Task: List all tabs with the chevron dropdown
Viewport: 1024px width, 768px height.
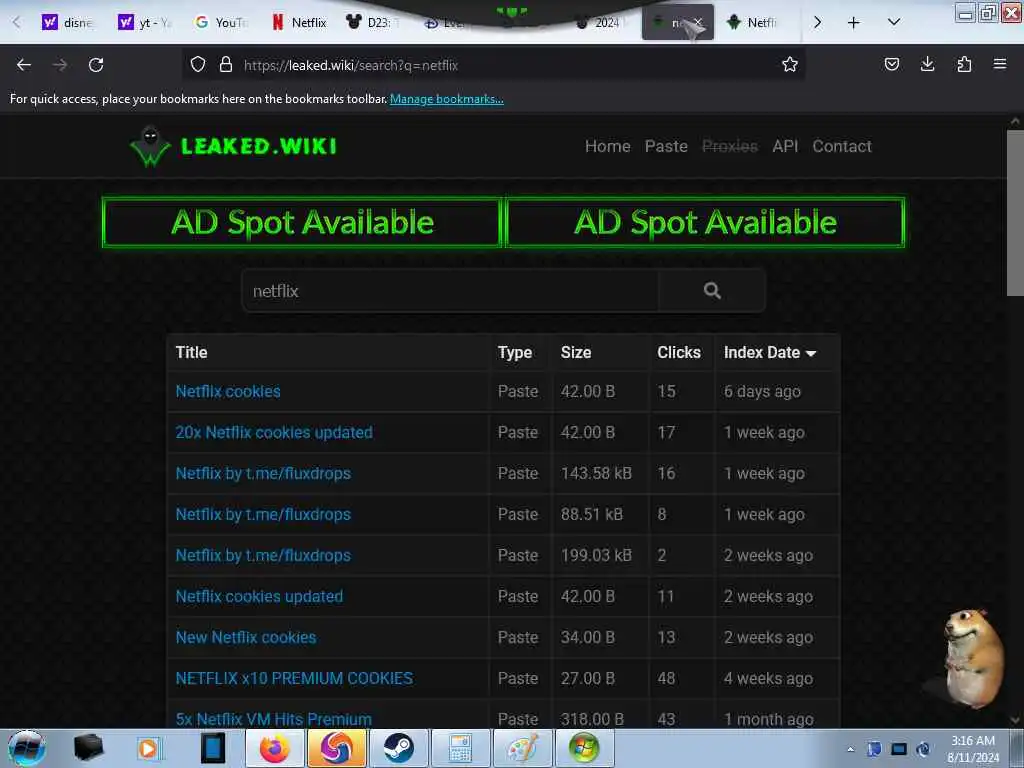Action: point(894,22)
